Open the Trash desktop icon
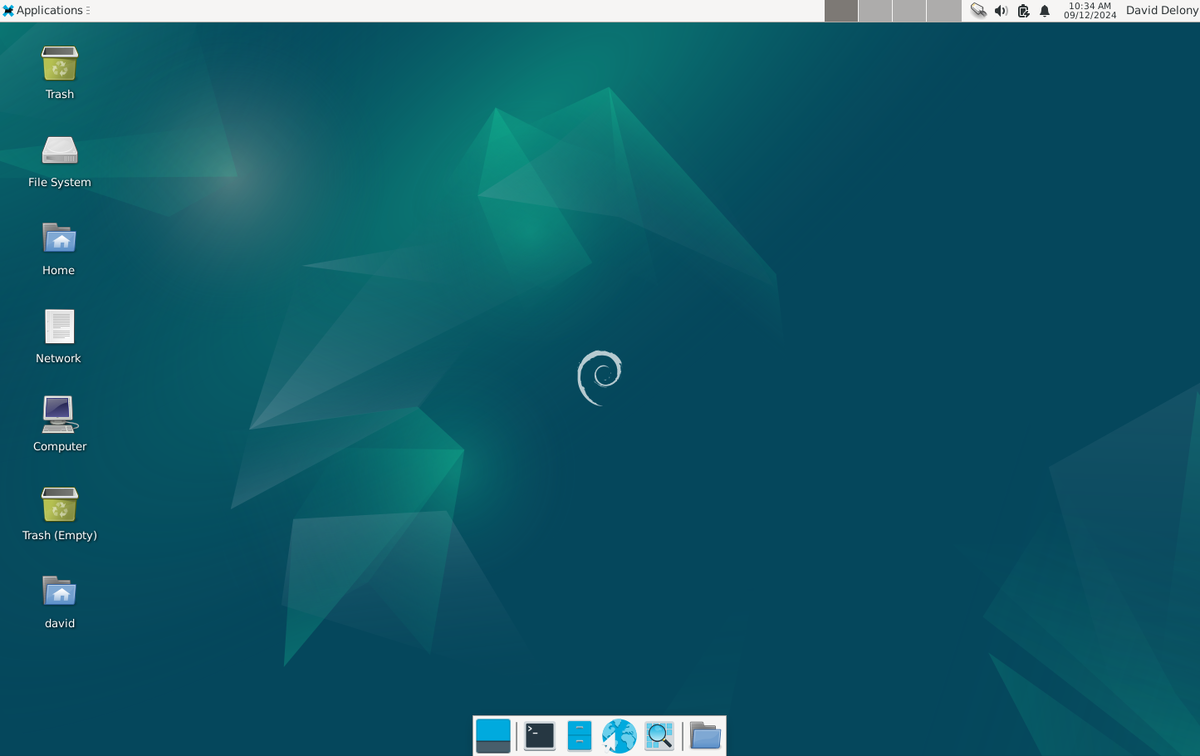Viewport: 1200px width, 756px height. pyautogui.click(x=60, y=72)
